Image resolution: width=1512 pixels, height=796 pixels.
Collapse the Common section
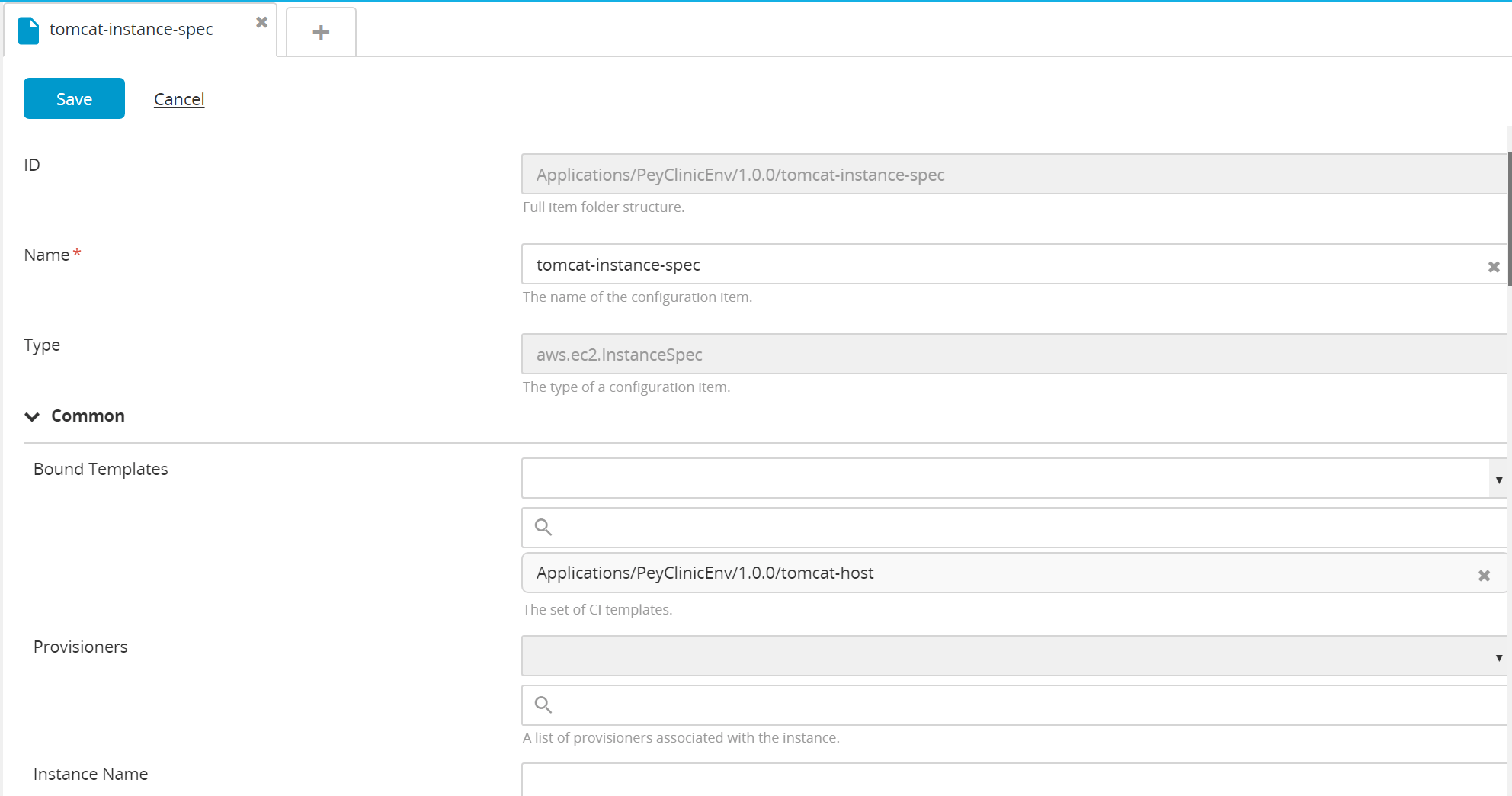[32, 416]
